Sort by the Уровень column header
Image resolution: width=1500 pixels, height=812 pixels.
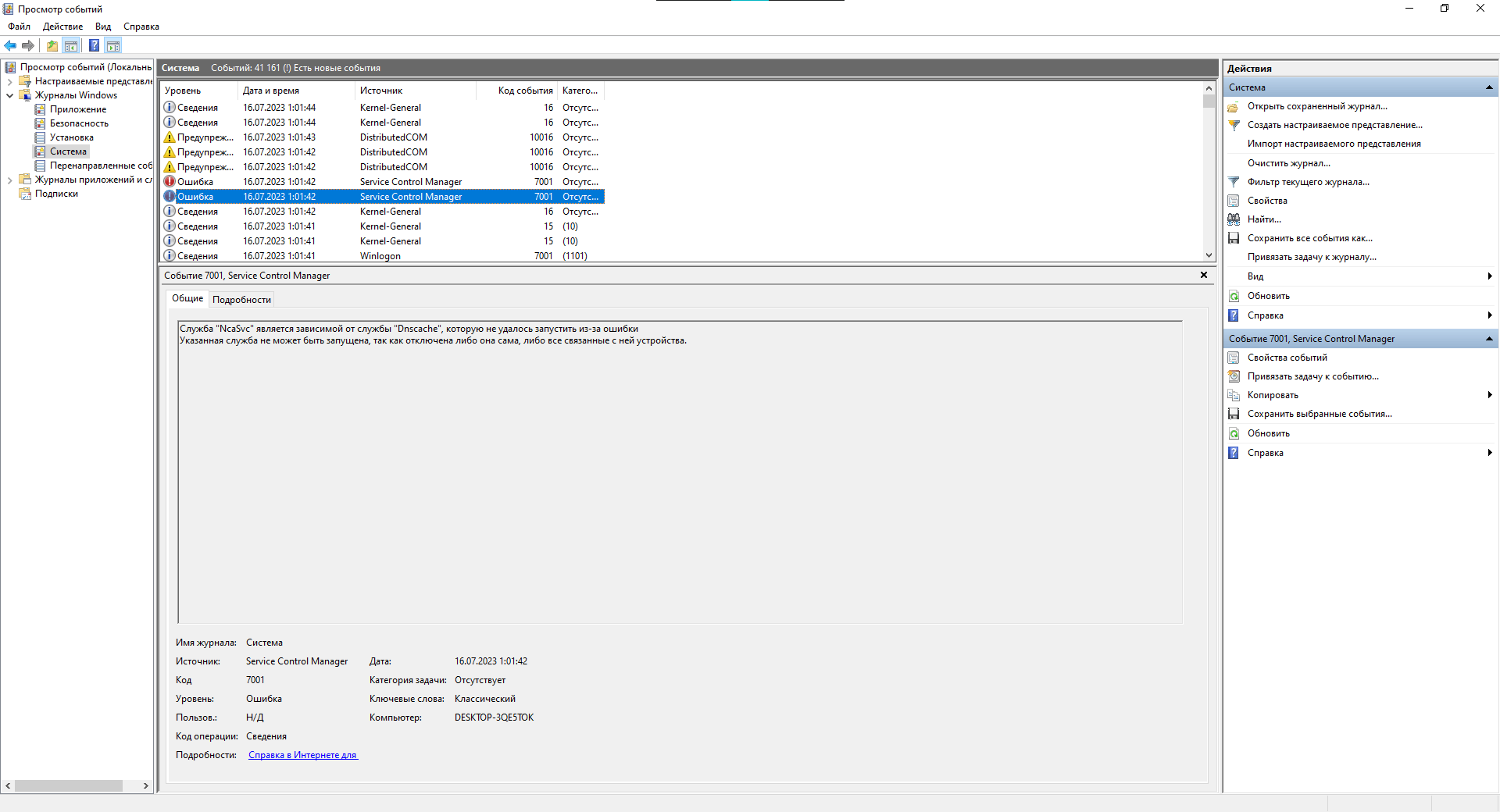coord(198,91)
